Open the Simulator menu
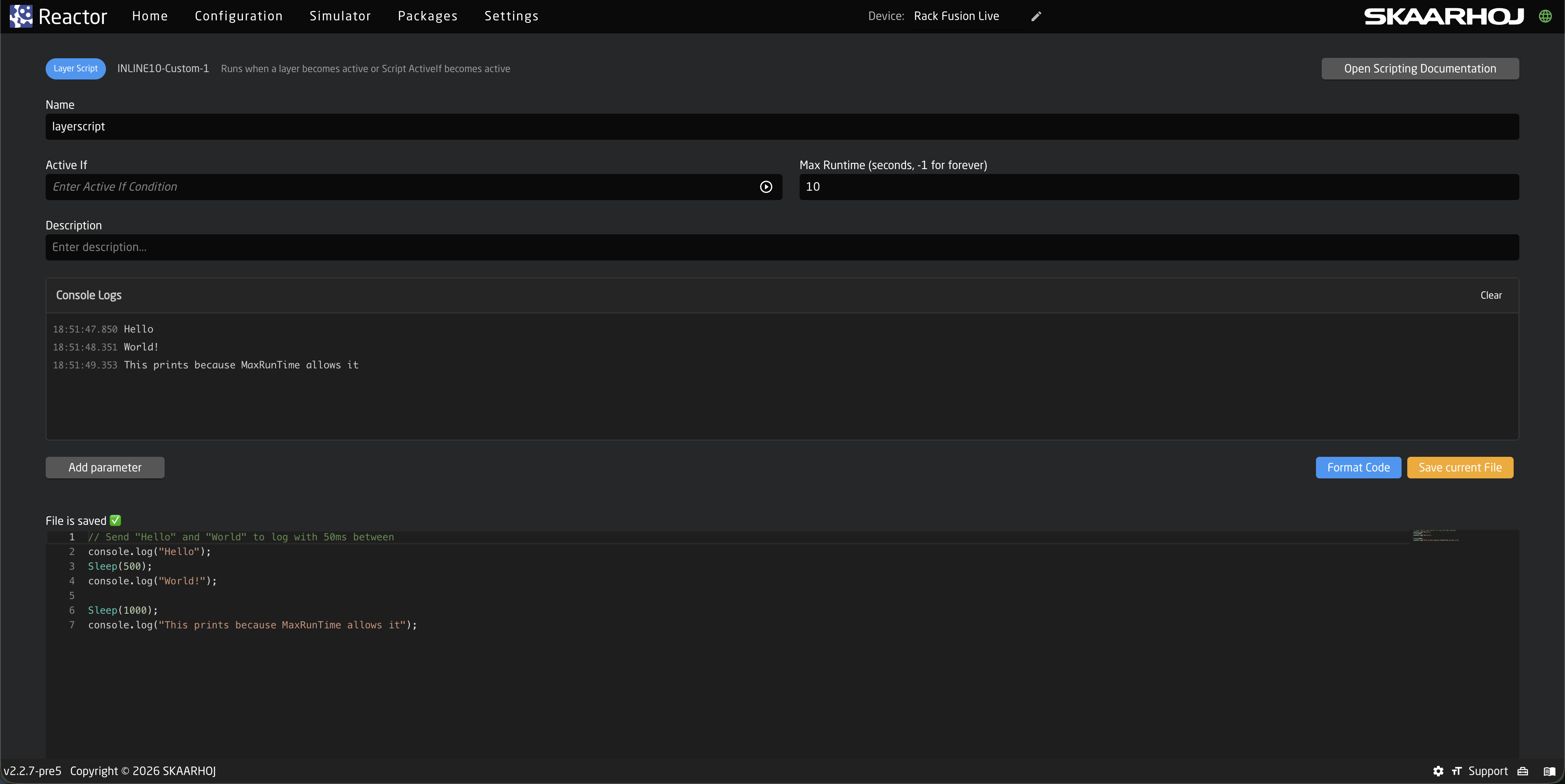The image size is (1565, 784). click(x=340, y=16)
